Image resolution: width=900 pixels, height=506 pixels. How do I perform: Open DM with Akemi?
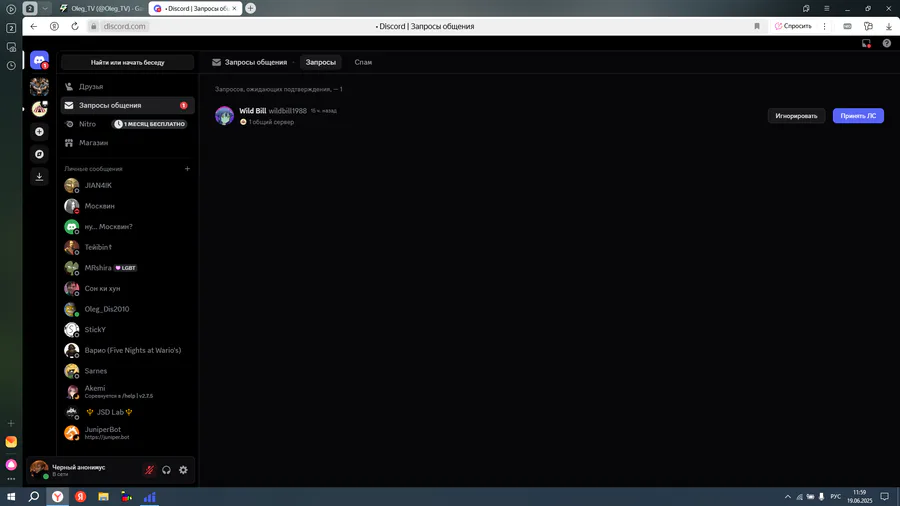click(x=127, y=392)
